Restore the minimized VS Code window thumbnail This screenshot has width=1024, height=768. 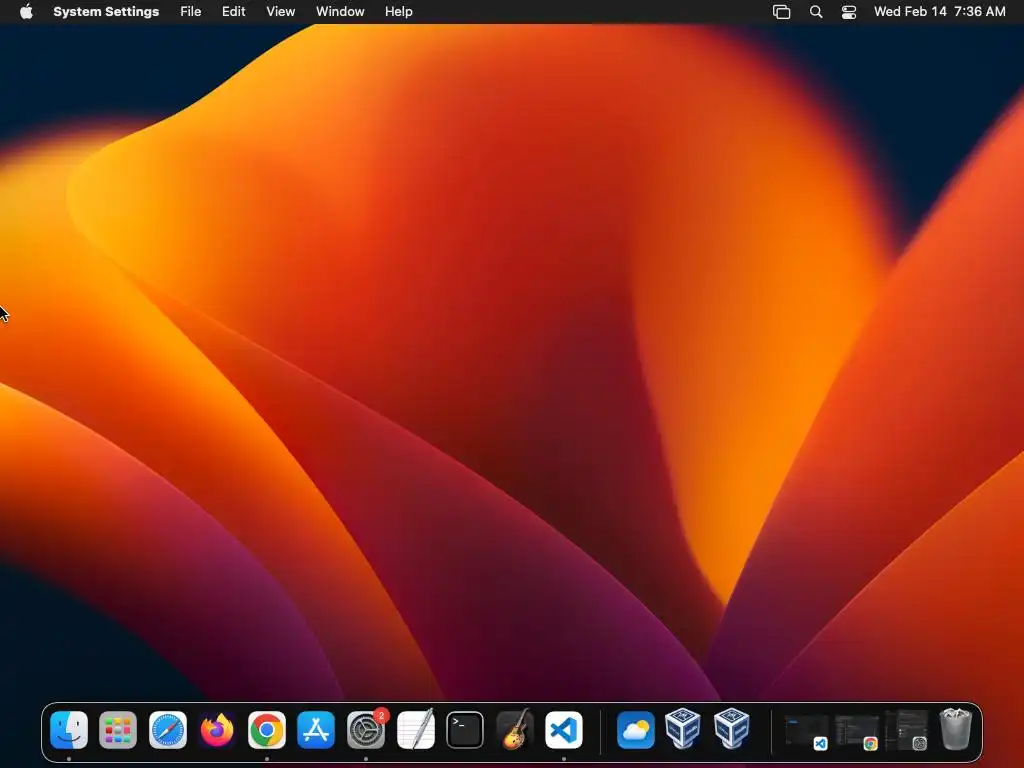pos(807,730)
